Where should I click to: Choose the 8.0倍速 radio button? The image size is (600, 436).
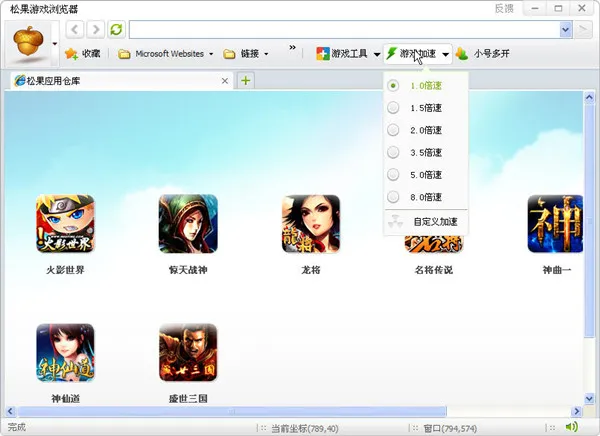pos(393,197)
